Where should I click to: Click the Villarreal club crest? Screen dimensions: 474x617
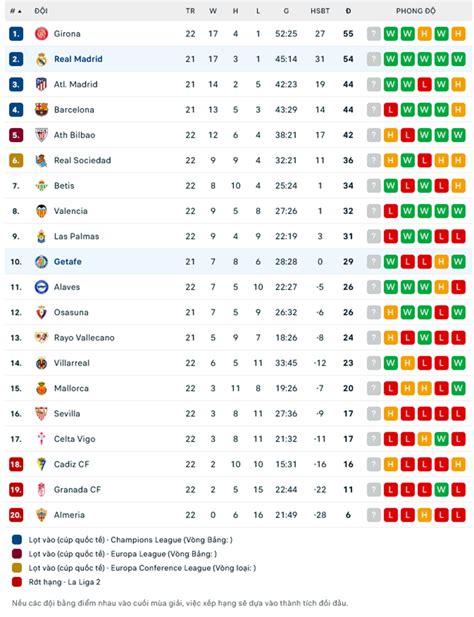click(41, 363)
